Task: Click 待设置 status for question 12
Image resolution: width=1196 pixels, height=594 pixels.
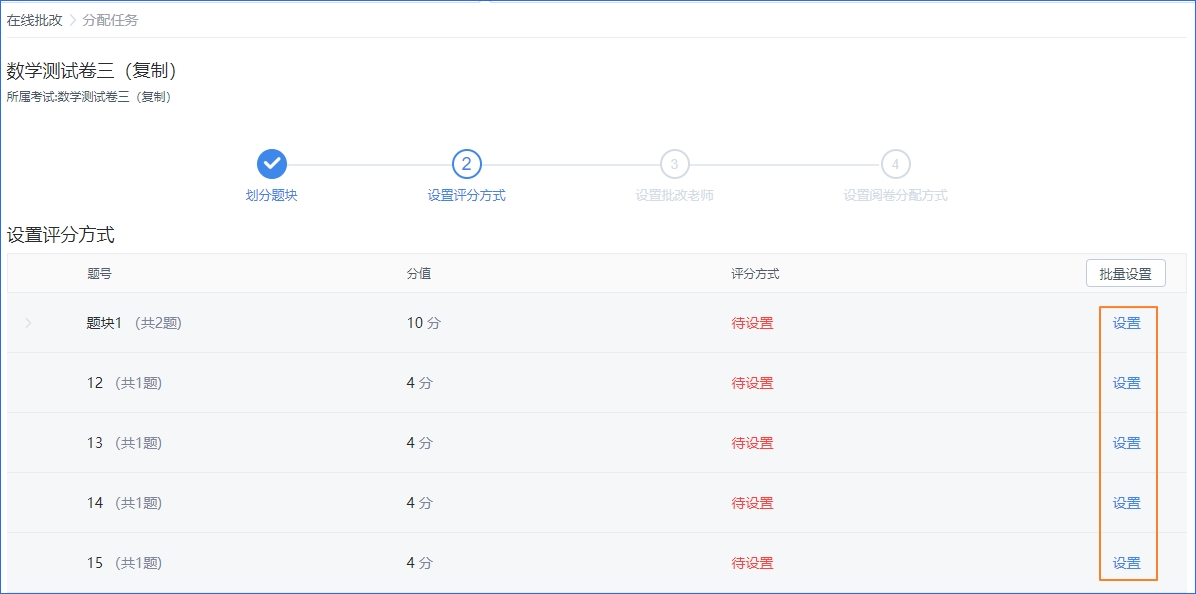Action: tap(752, 383)
